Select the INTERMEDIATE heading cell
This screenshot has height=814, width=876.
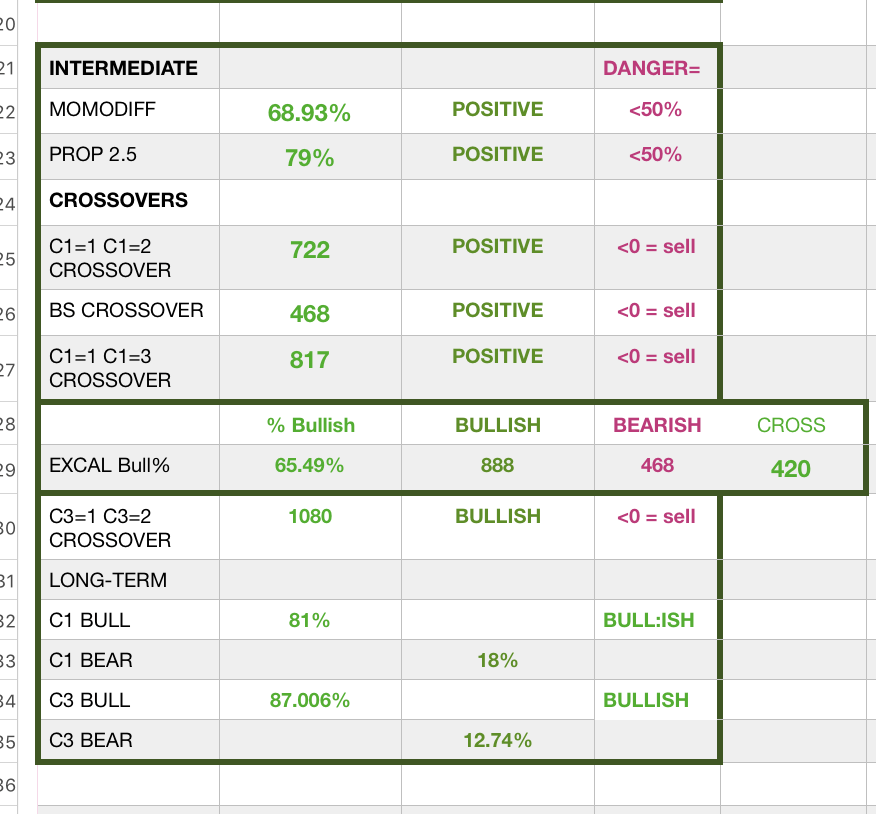coord(123,69)
